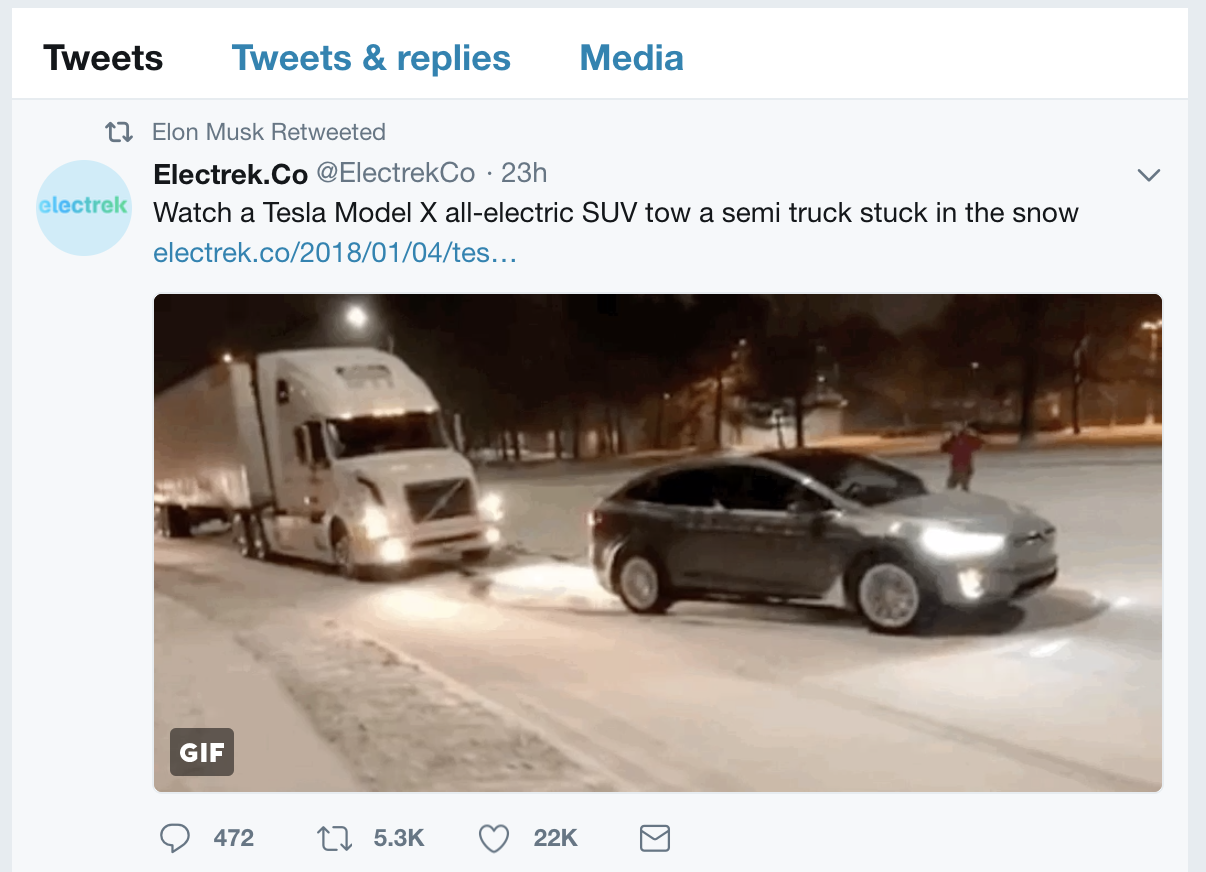Click the reply speech bubble icon
Viewport: 1206px width, 872px height.
point(175,838)
